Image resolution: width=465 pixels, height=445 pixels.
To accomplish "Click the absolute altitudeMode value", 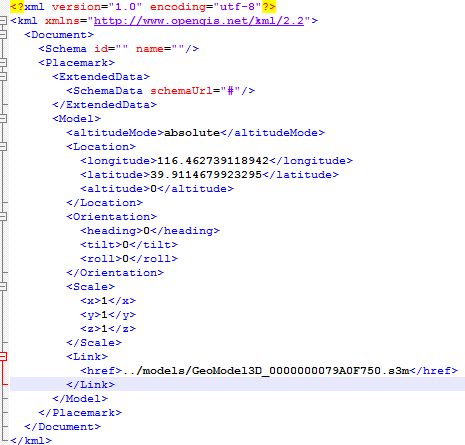I will [x=192, y=133].
